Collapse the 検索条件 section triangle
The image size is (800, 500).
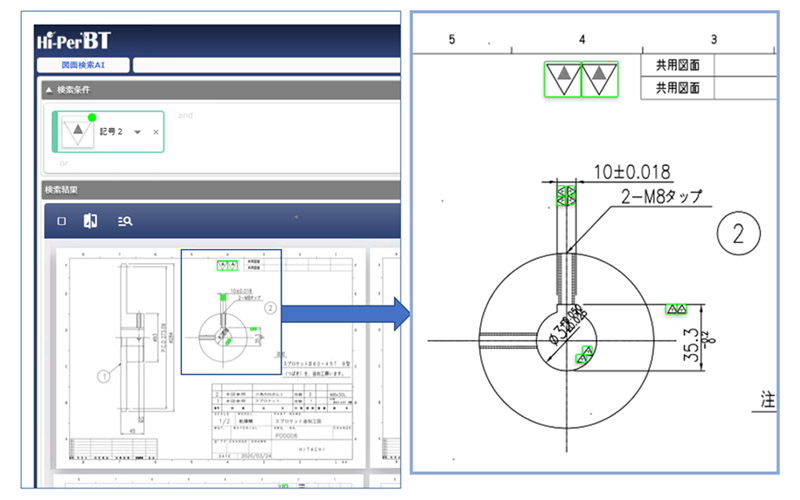click(49, 91)
